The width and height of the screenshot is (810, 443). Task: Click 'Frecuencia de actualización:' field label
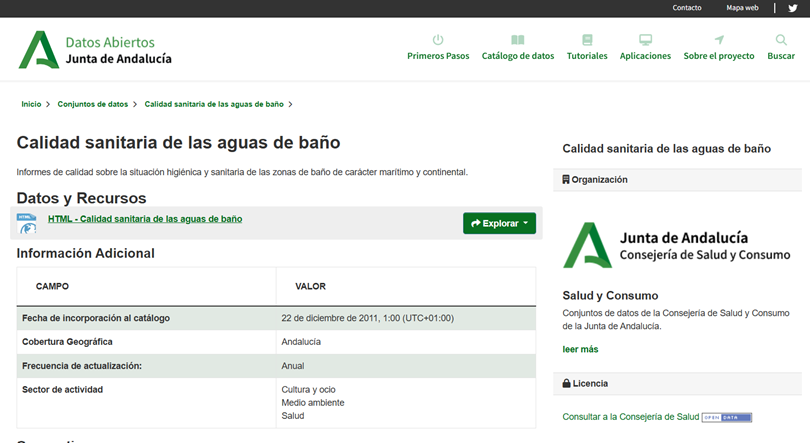(x=82, y=366)
